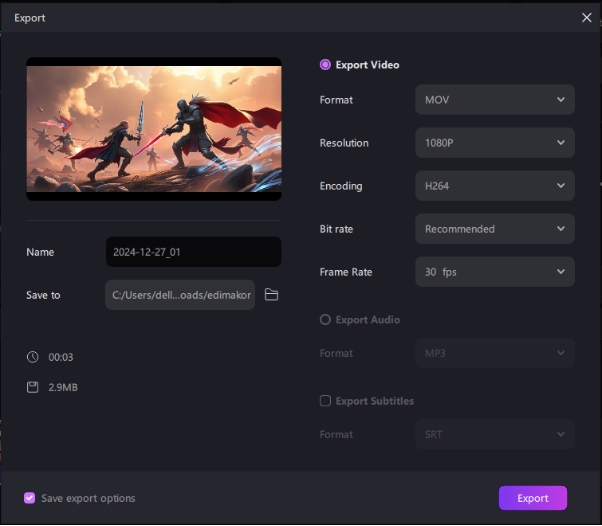Screen dimensions: 602x526
Task: Click the Export Subtitles label
Action: tap(375, 401)
